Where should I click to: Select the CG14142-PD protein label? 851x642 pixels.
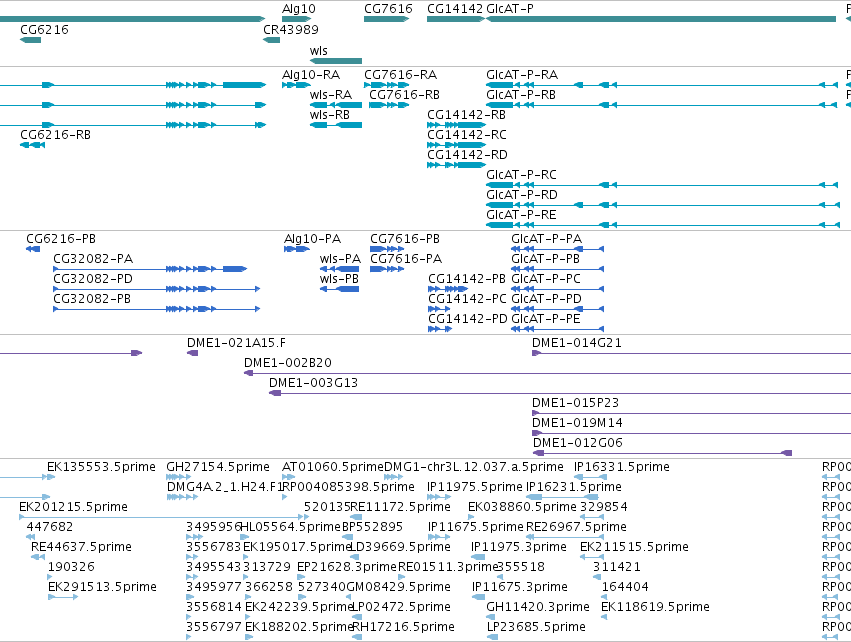(x=468, y=319)
